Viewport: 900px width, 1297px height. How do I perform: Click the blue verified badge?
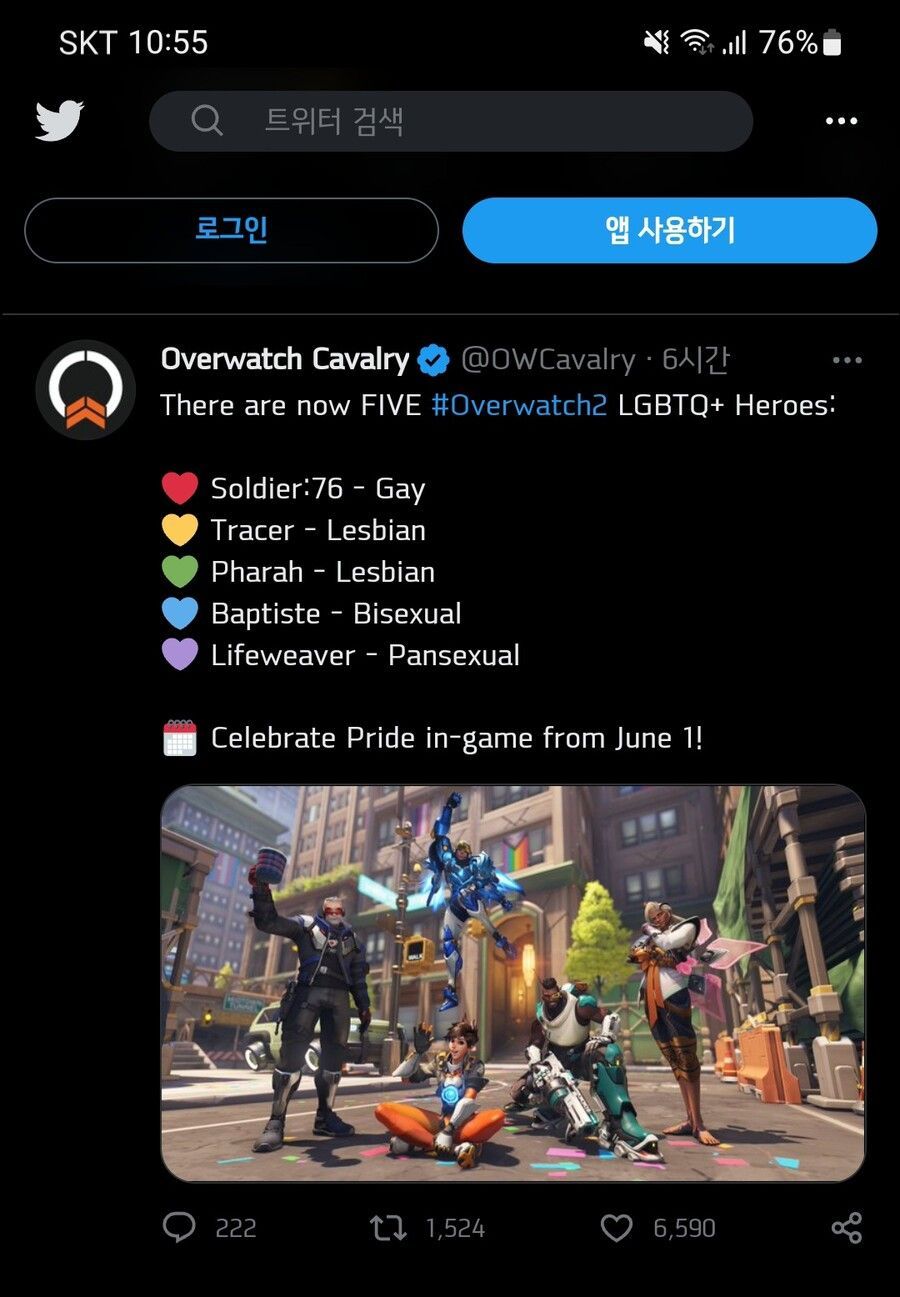[433, 360]
